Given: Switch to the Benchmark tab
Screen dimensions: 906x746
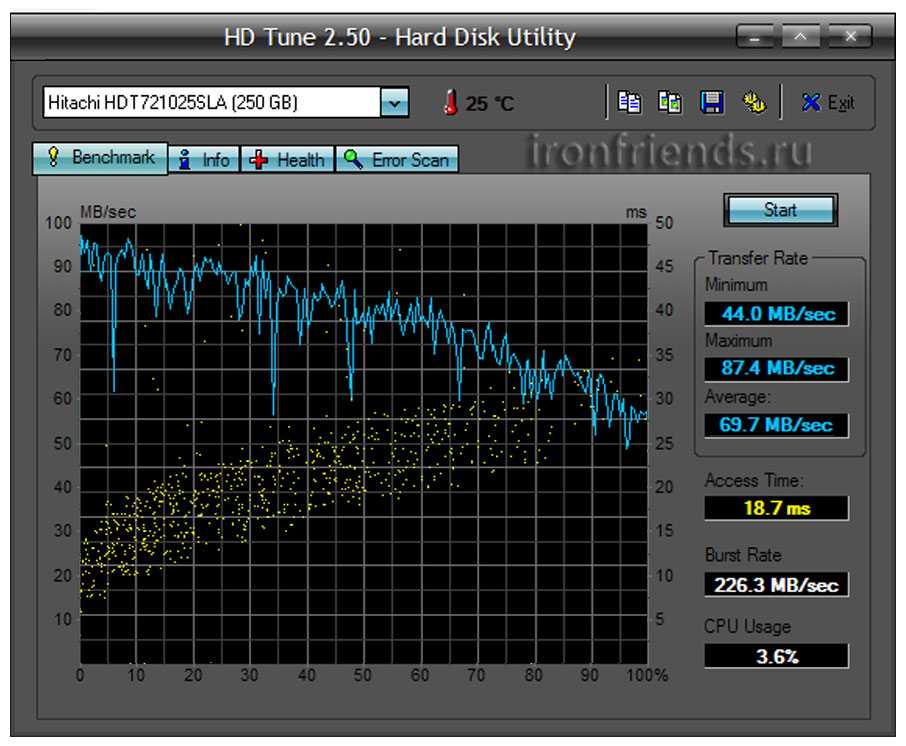Looking at the screenshot, I should (x=101, y=158).
